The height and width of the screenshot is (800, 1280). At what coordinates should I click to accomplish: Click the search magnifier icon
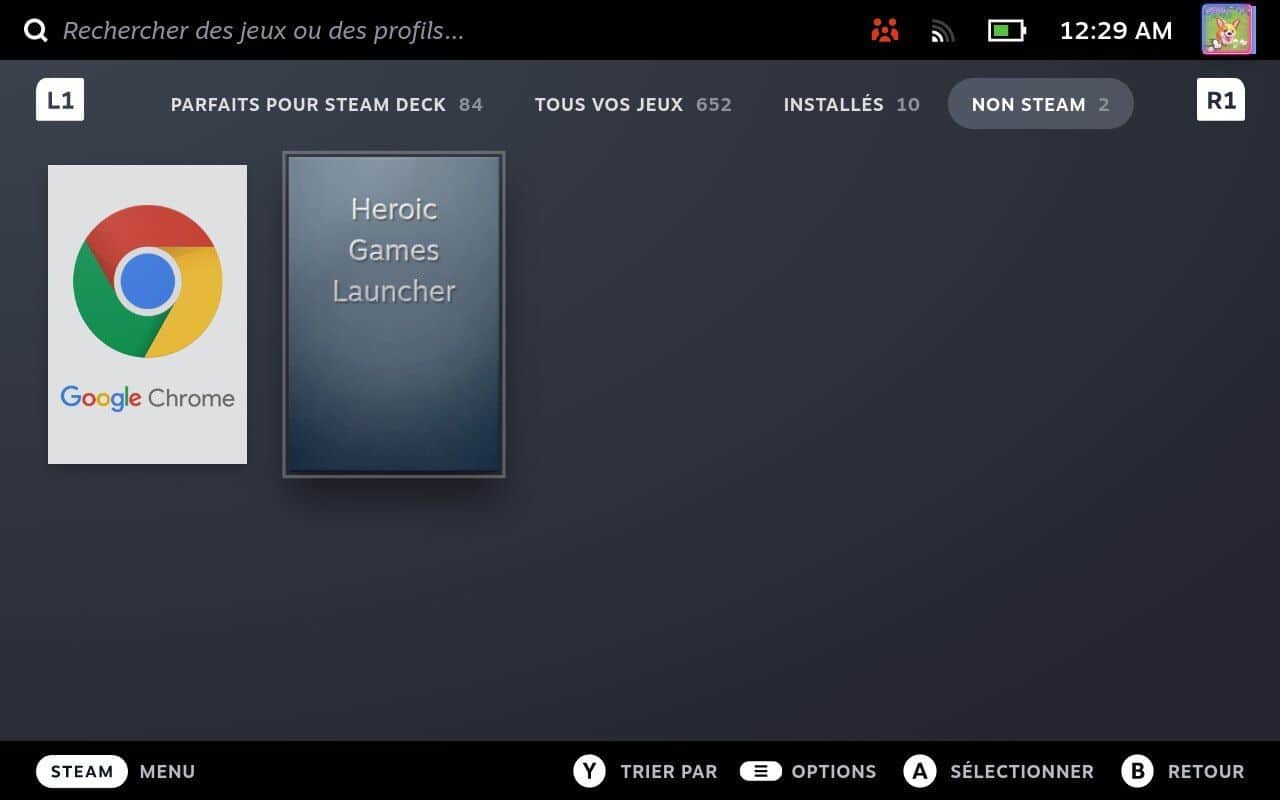(x=36, y=30)
